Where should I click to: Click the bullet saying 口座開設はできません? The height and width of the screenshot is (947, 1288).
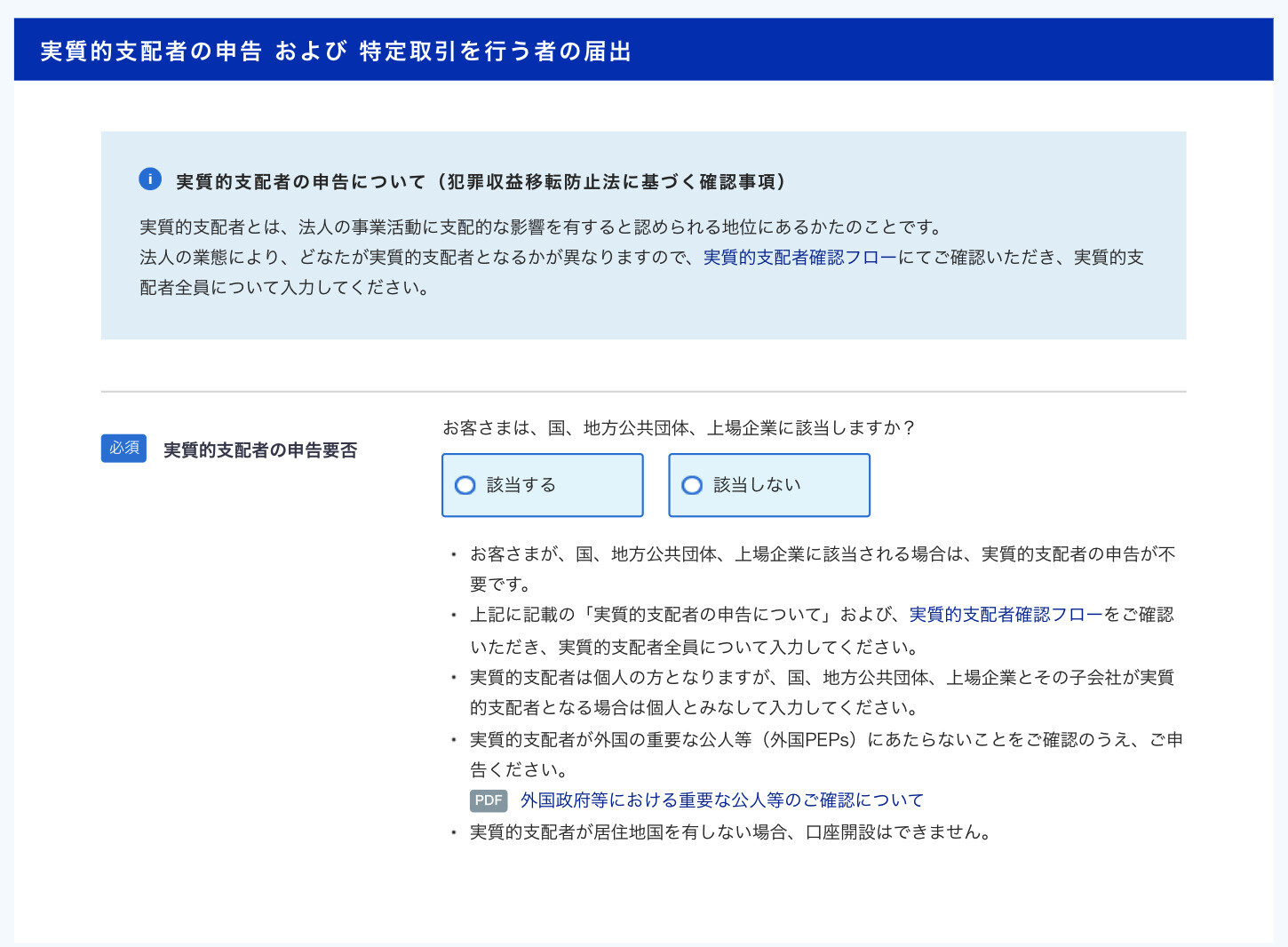click(730, 832)
